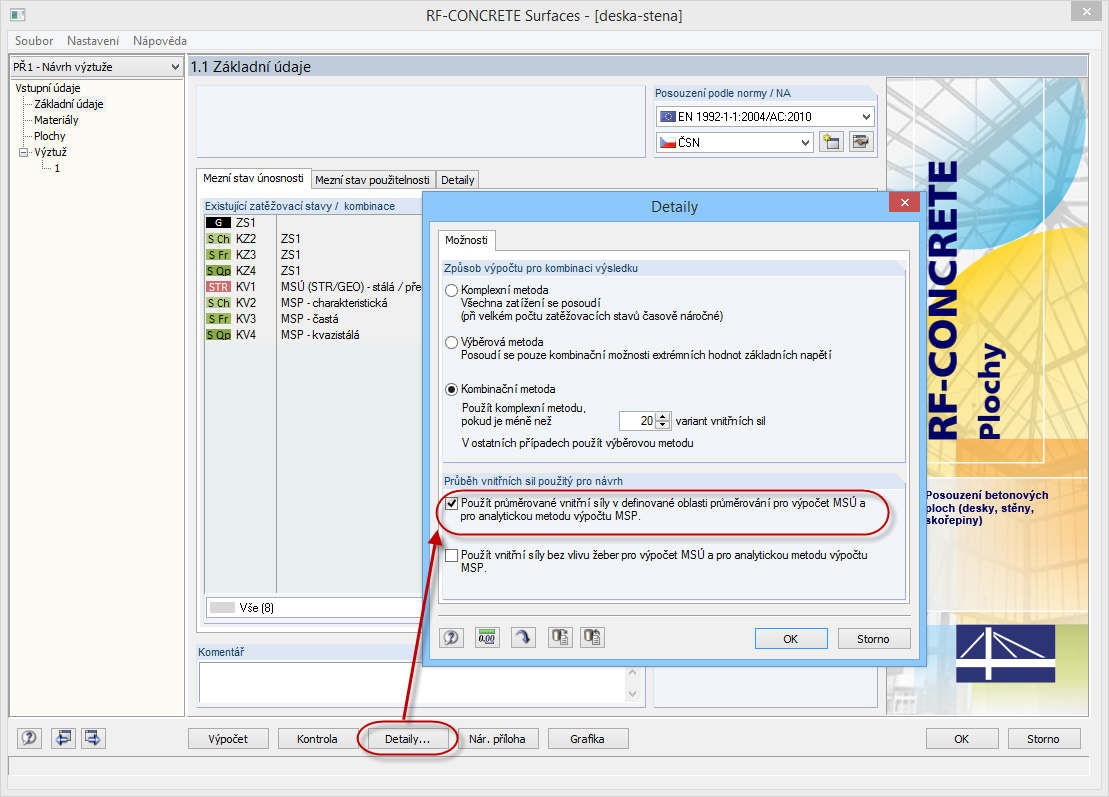Click the application icon in the title bar
Viewport: 1109px width, 797px height.
click(x=18, y=15)
